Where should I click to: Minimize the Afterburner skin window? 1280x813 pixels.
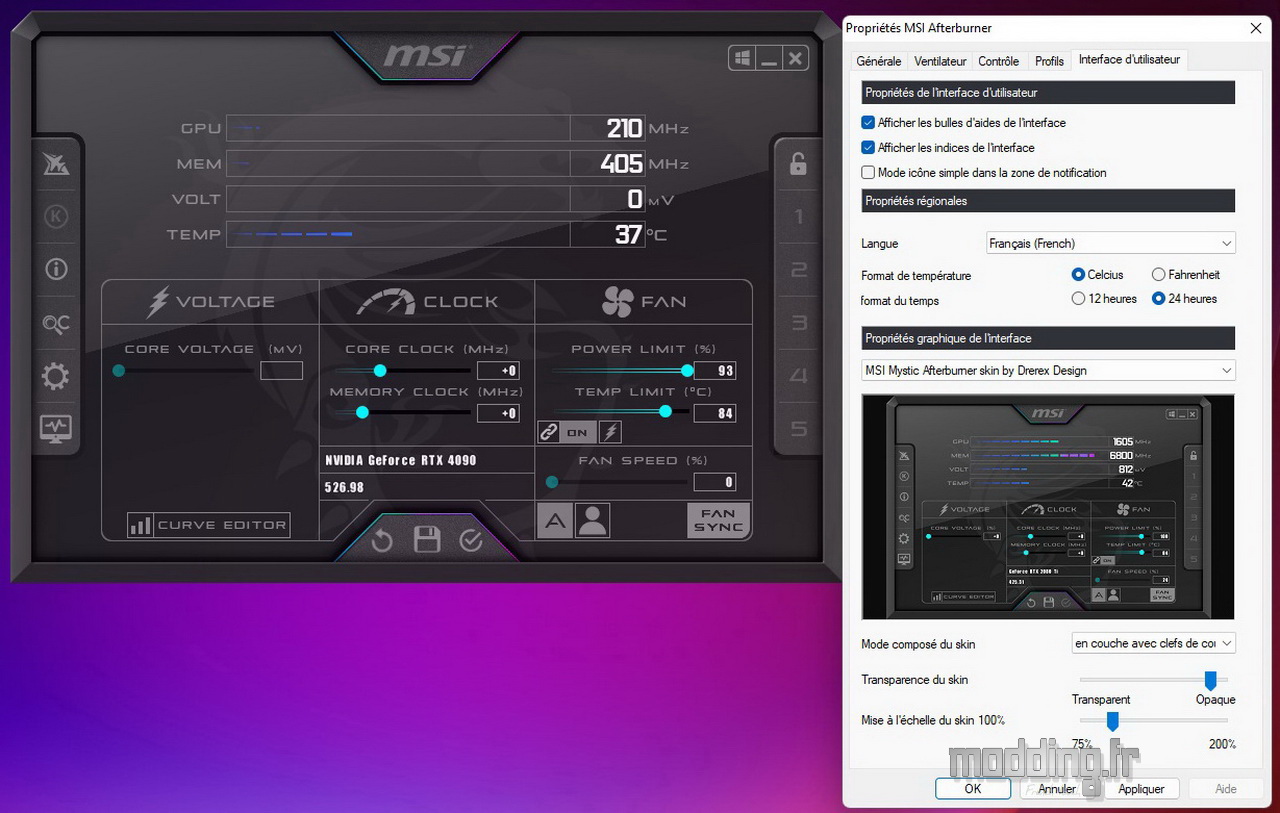[x=769, y=58]
